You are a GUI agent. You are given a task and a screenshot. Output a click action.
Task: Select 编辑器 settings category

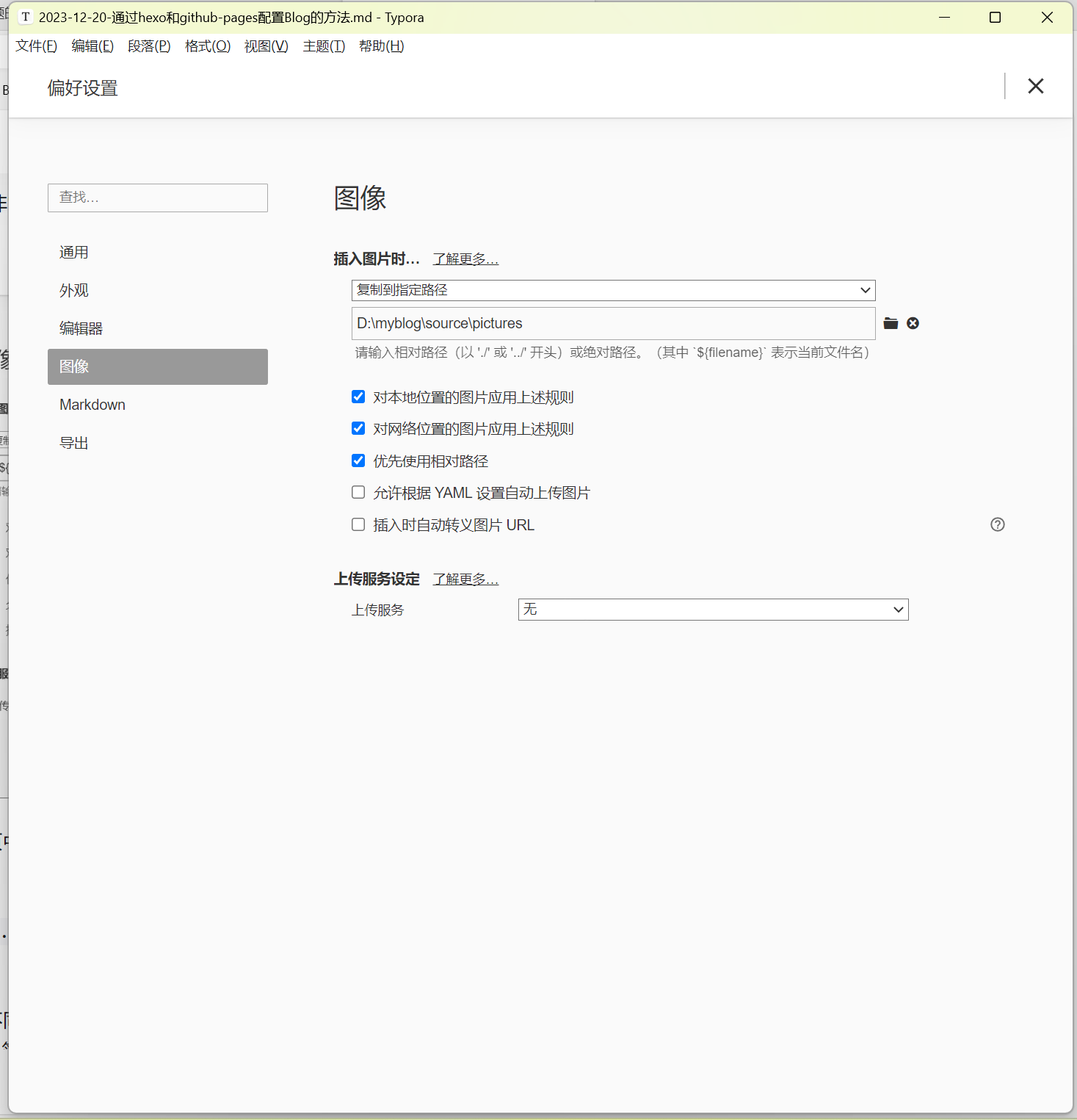(158, 328)
